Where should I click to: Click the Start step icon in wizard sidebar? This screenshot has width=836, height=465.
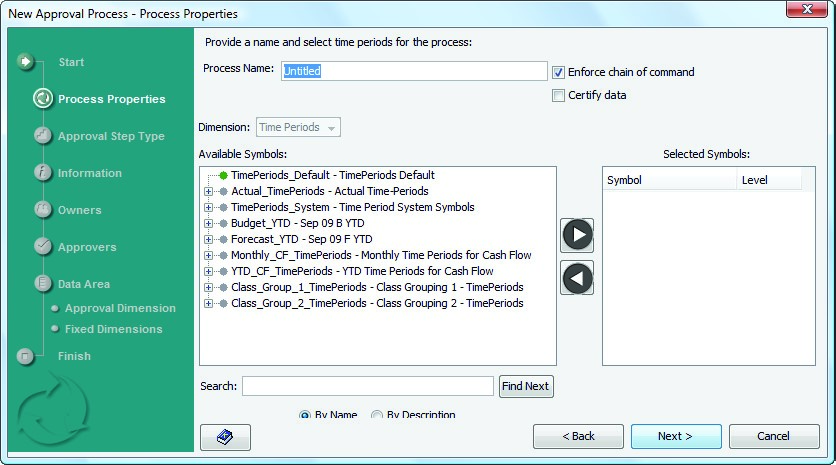tap(25, 62)
